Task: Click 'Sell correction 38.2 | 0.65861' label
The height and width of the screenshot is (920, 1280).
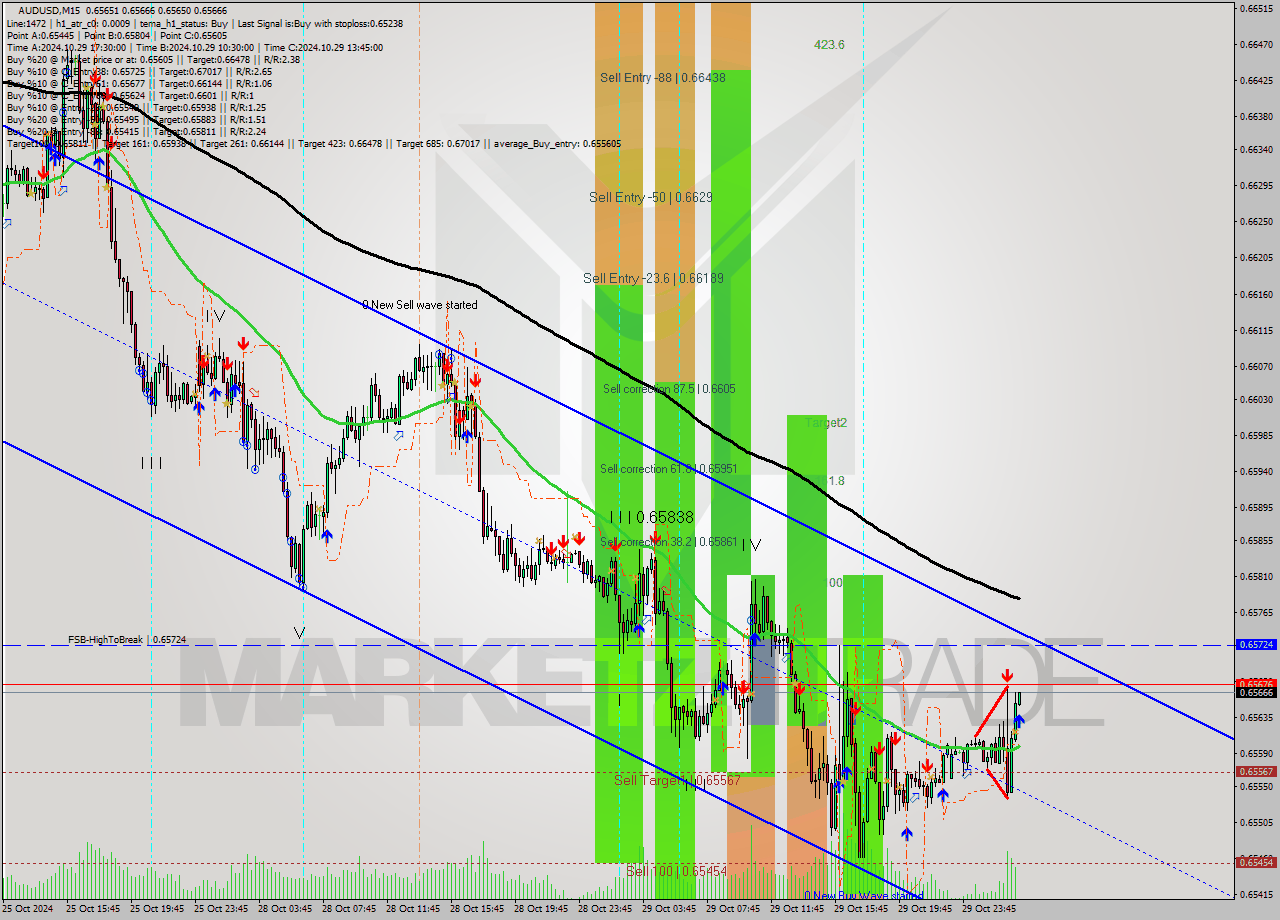Action: pos(669,542)
